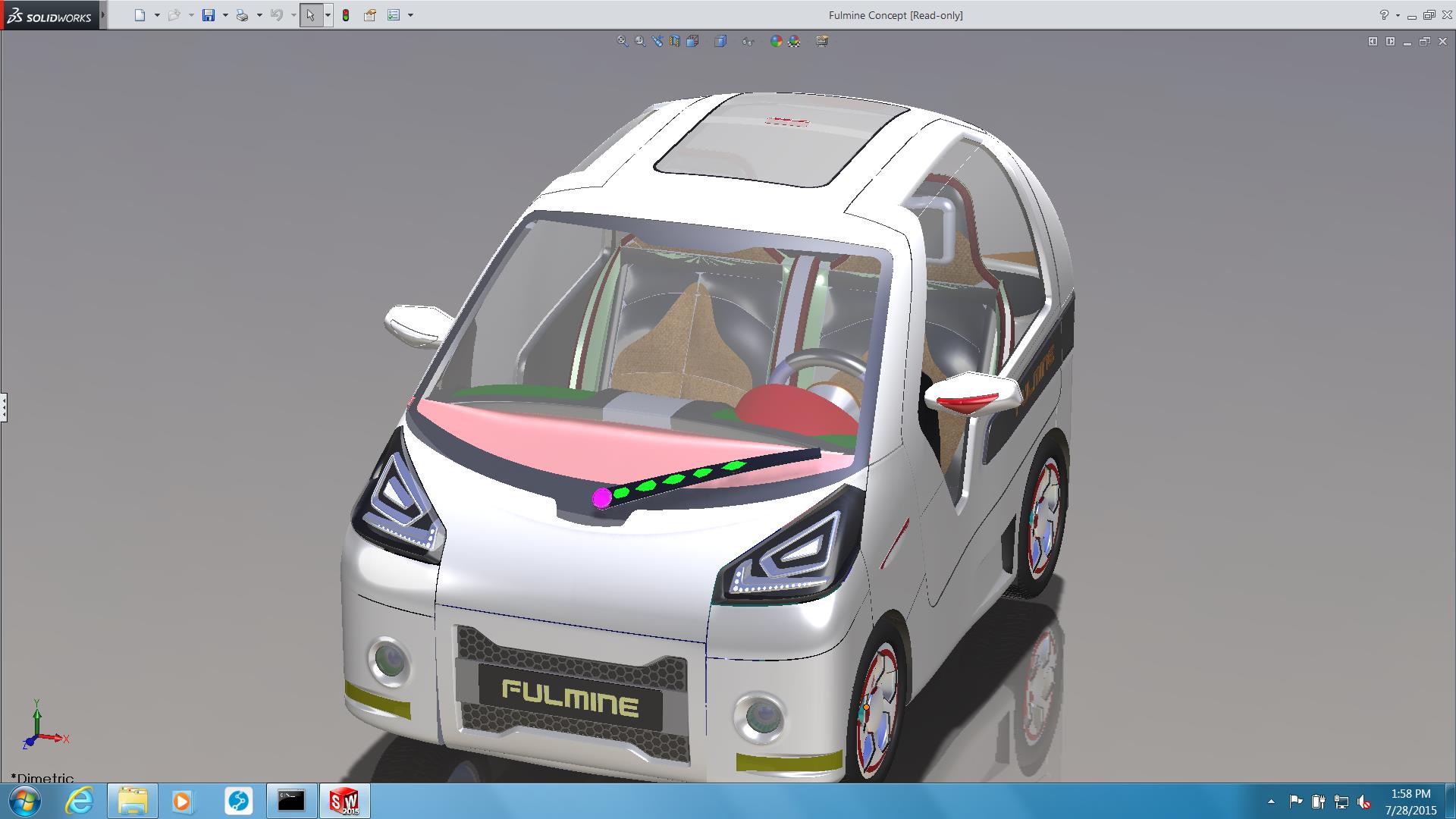Viewport: 1456px width, 819px height.
Task: Open the View Settings monitor icon
Action: coord(822,42)
